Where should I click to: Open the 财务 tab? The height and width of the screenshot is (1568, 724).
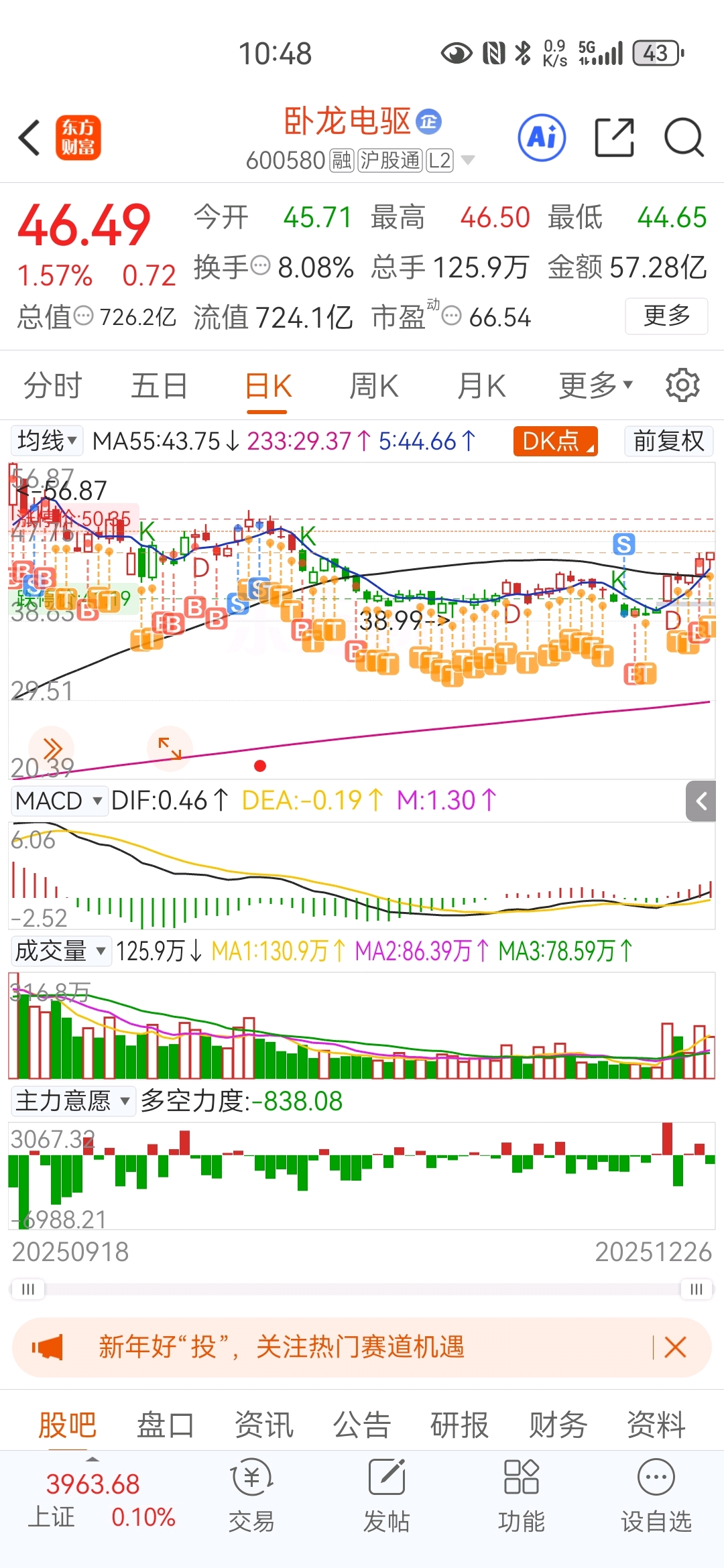[558, 1424]
